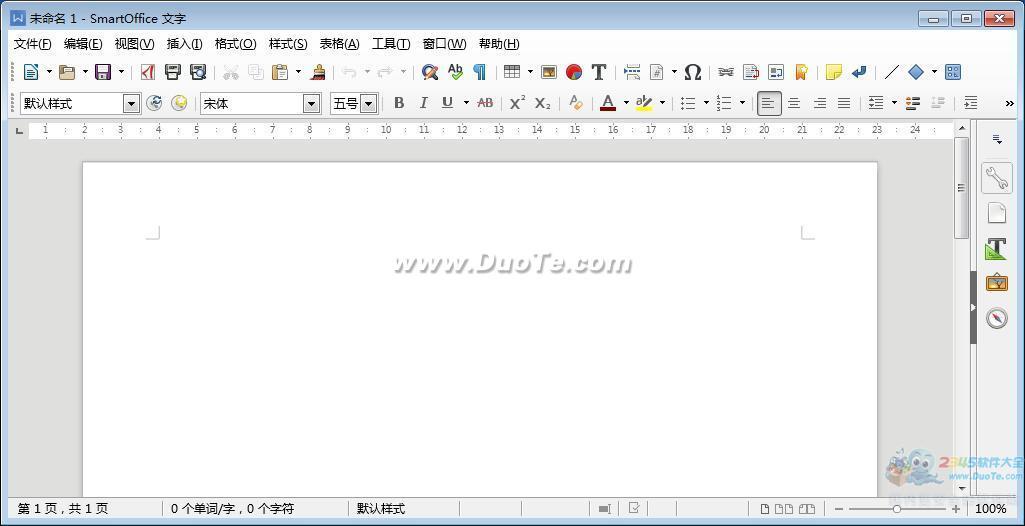The height and width of the screenshot is (526, 1025).
Task: Insert a footnote icon
Action: 751,72
